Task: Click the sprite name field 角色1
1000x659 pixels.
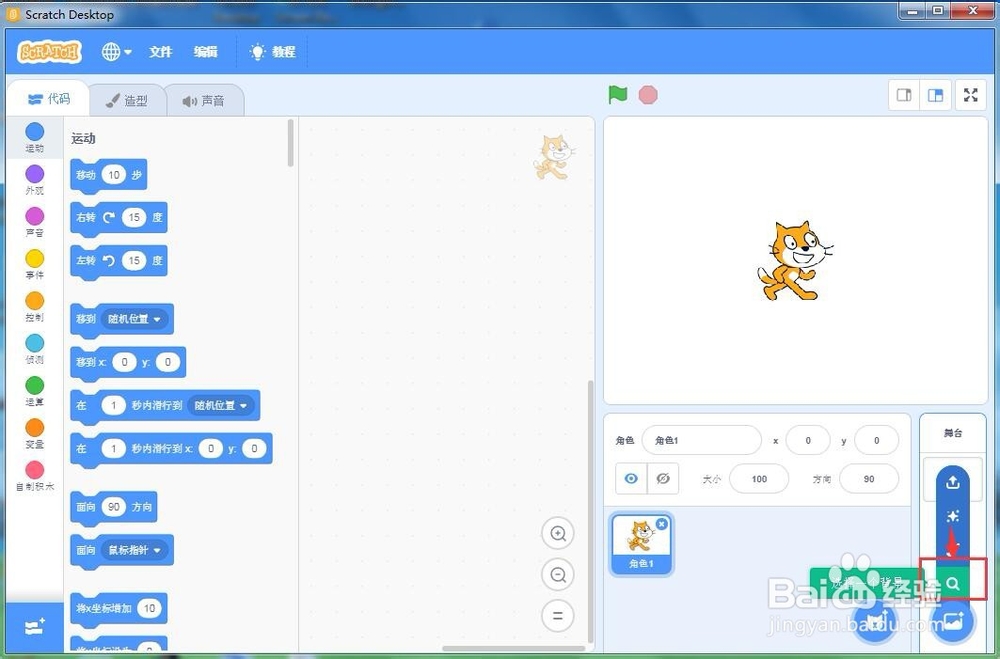Action: (x=702, y=440)
